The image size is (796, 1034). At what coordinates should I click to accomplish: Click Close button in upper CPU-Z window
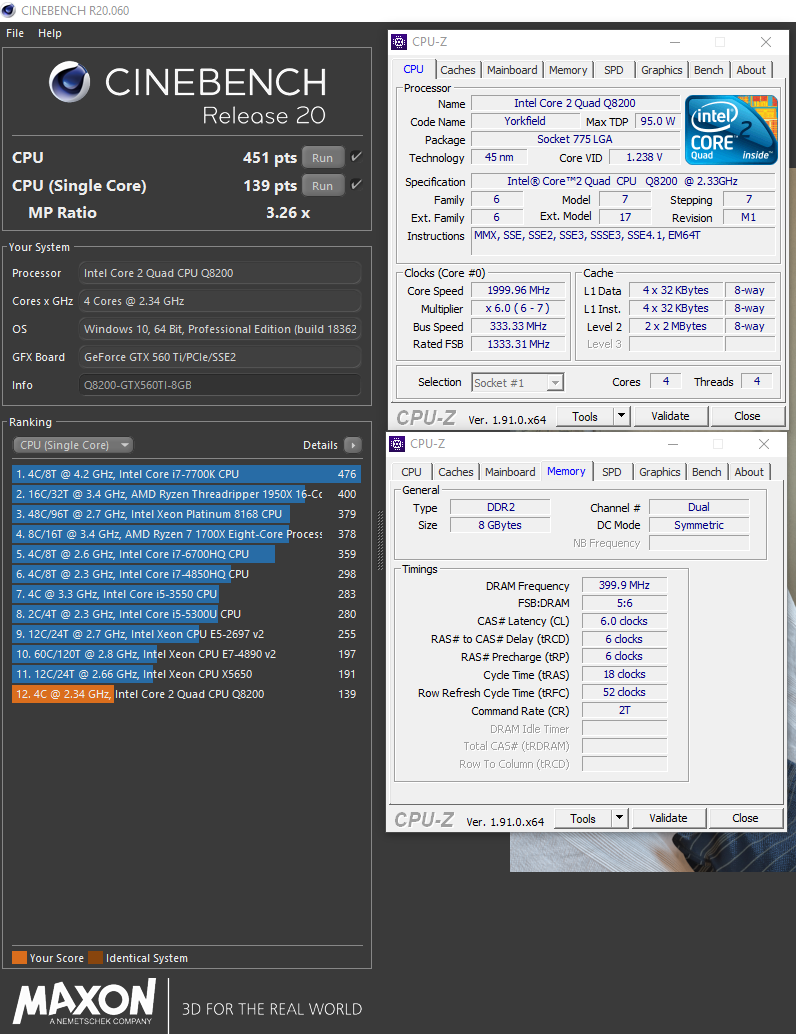tap(747, 416)
